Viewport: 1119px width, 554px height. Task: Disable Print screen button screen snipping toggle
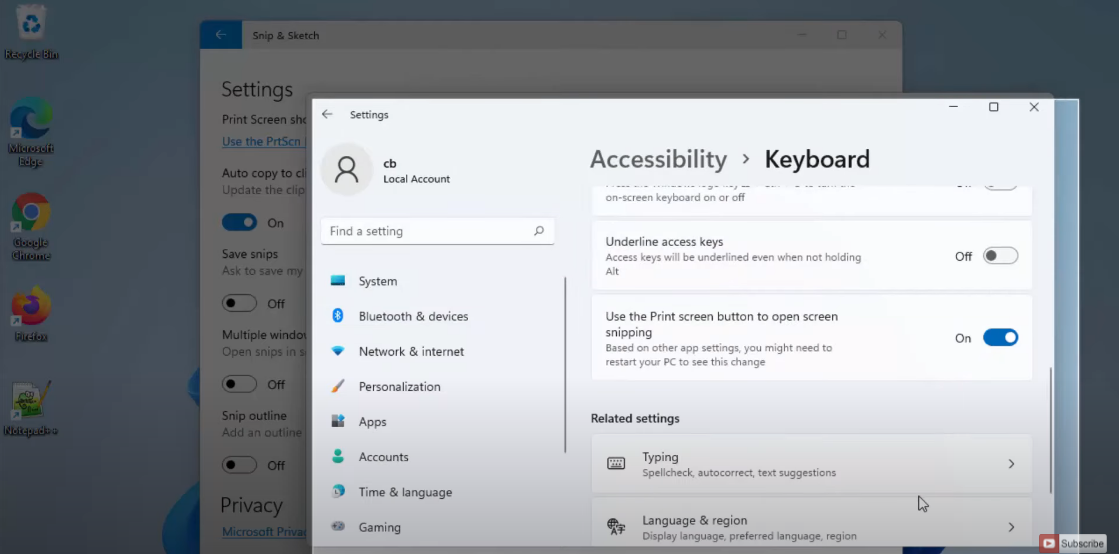pos(1000,338)
